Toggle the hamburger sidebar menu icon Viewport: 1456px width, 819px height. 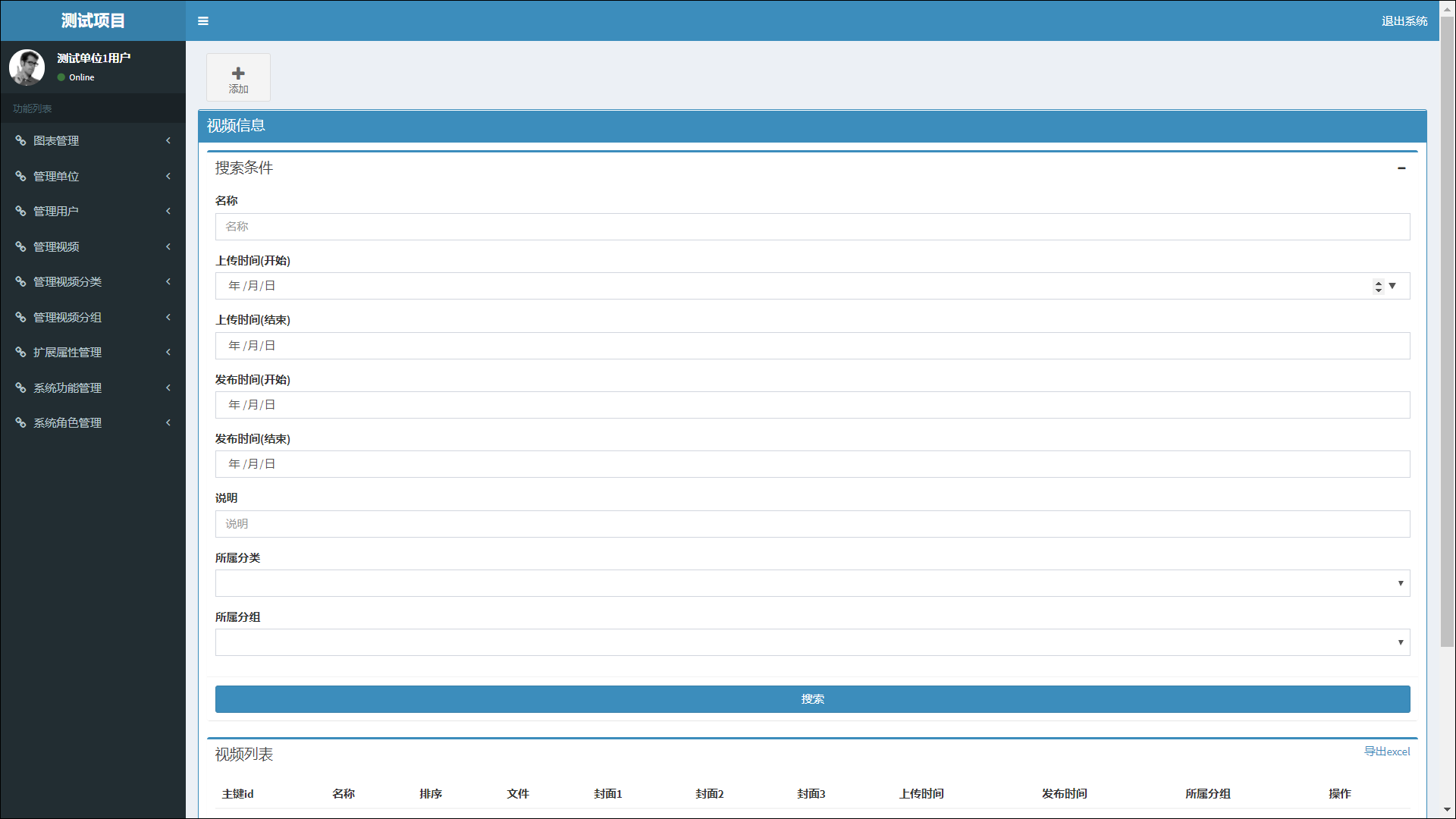(203, 21)
